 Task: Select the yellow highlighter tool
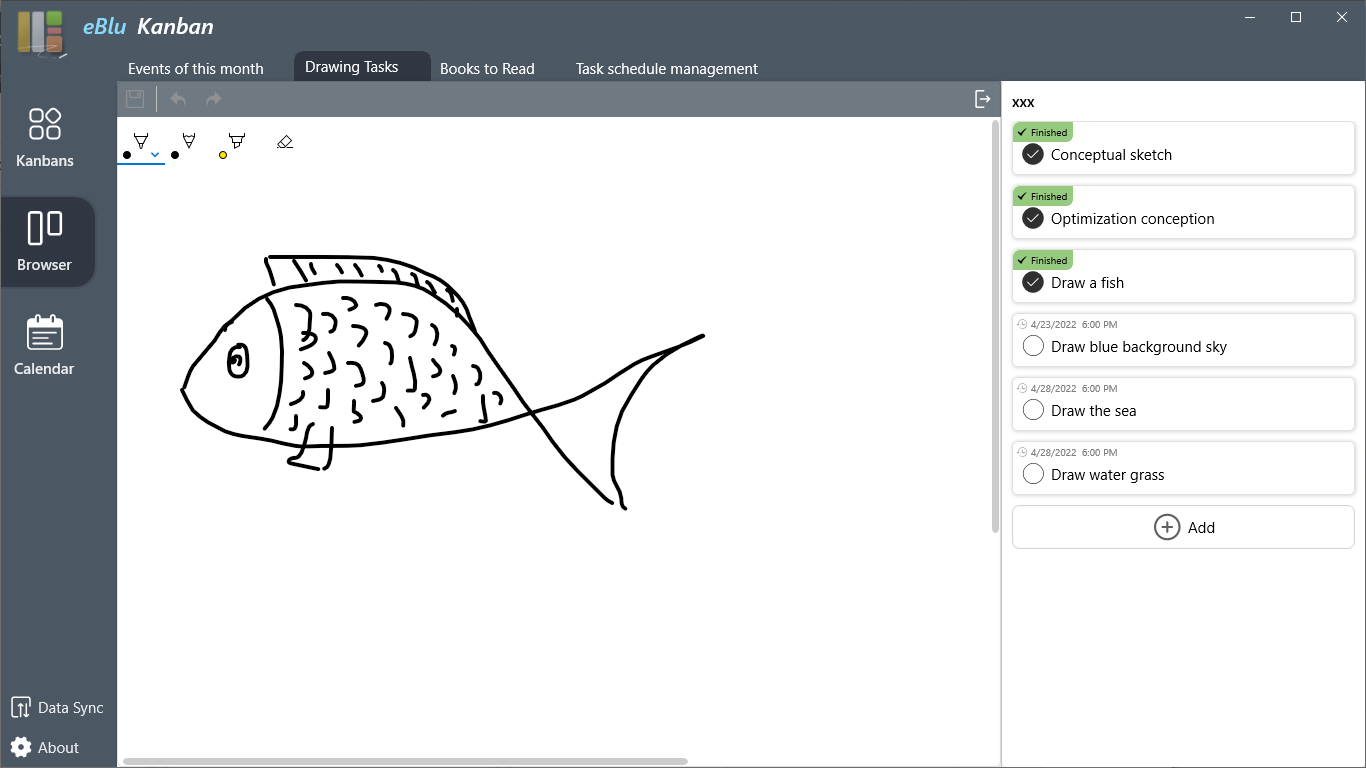(x=237, y=141)
